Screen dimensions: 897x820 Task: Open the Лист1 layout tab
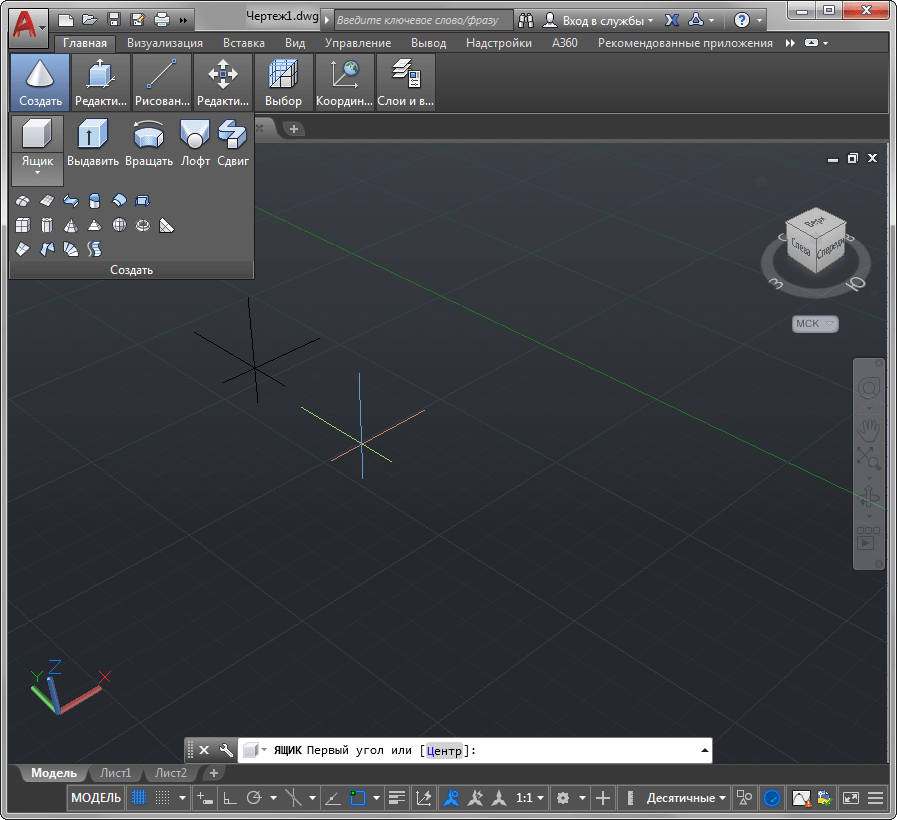pos(114,773)
